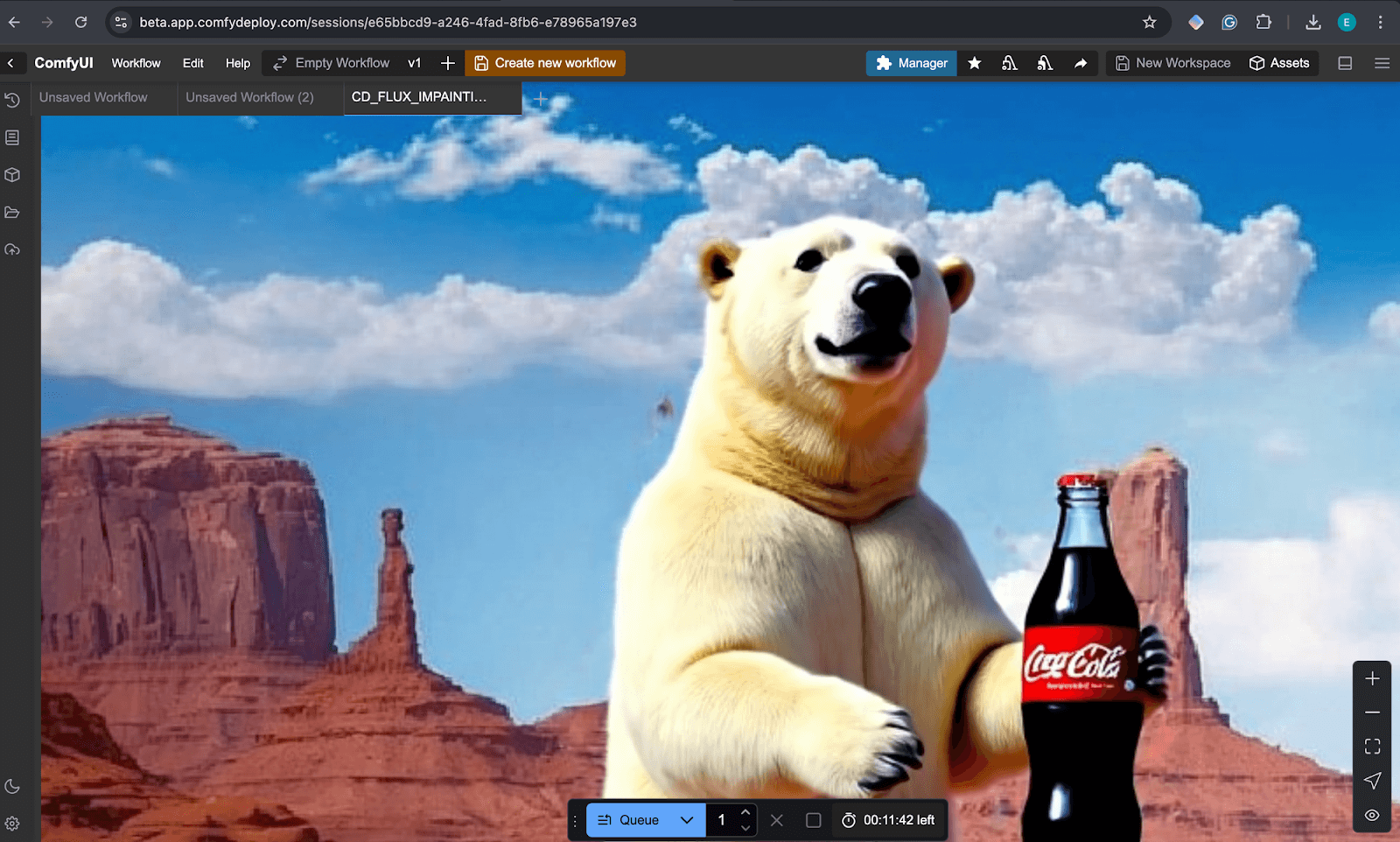Zoom in on canvas plus button
This screenshot has width=1400, height=842.
click(x=1372, y=678)
